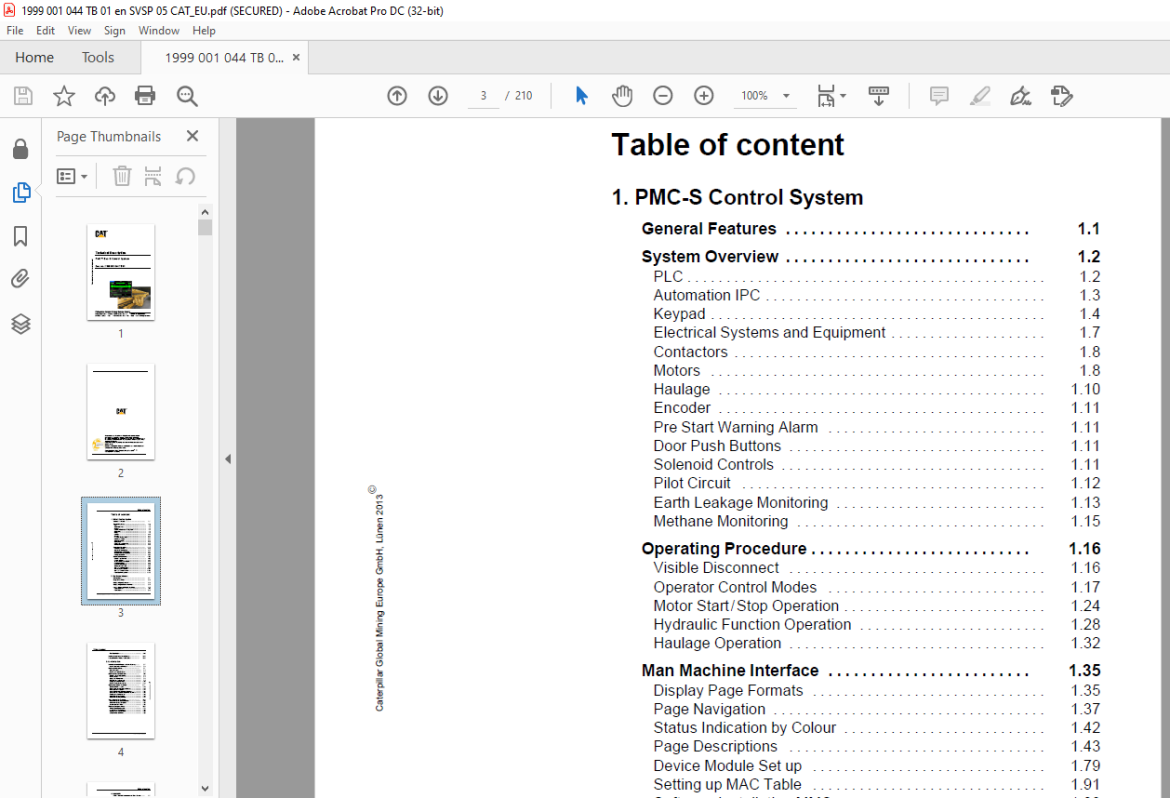Open the Layers sidebar panel

(x=21, y=323)
